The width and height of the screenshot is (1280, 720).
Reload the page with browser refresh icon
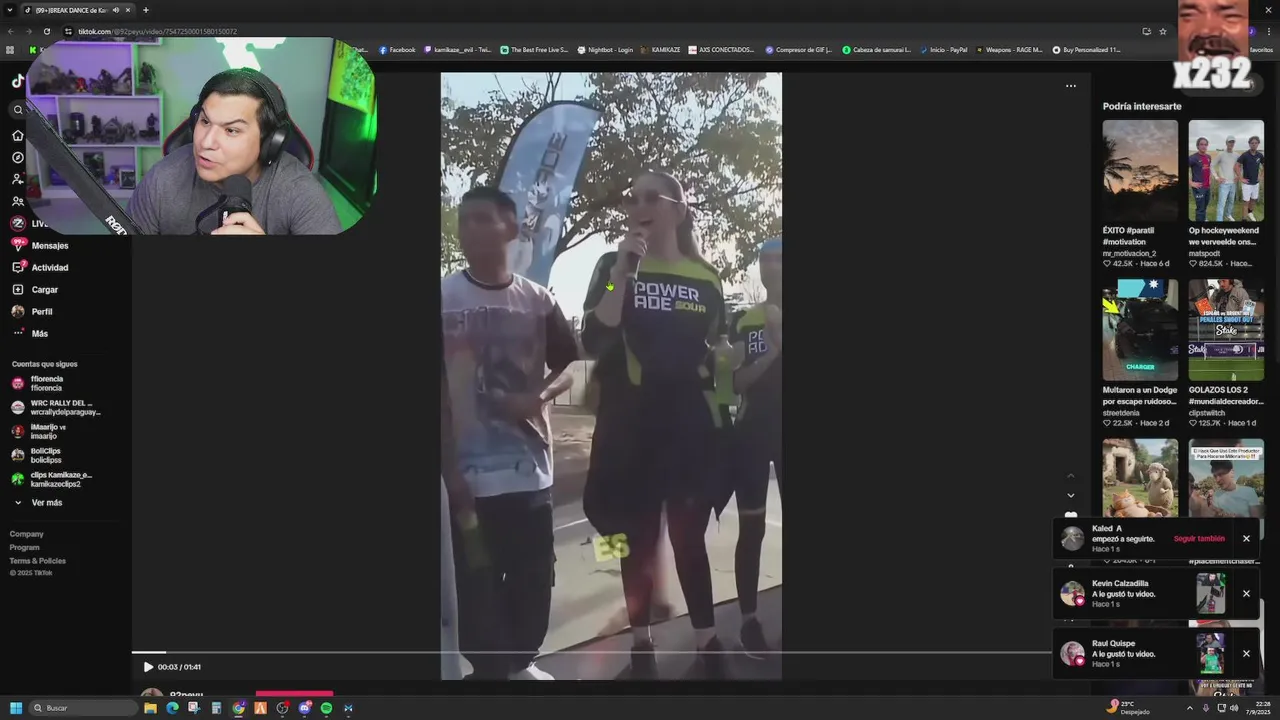coord(46,31)
